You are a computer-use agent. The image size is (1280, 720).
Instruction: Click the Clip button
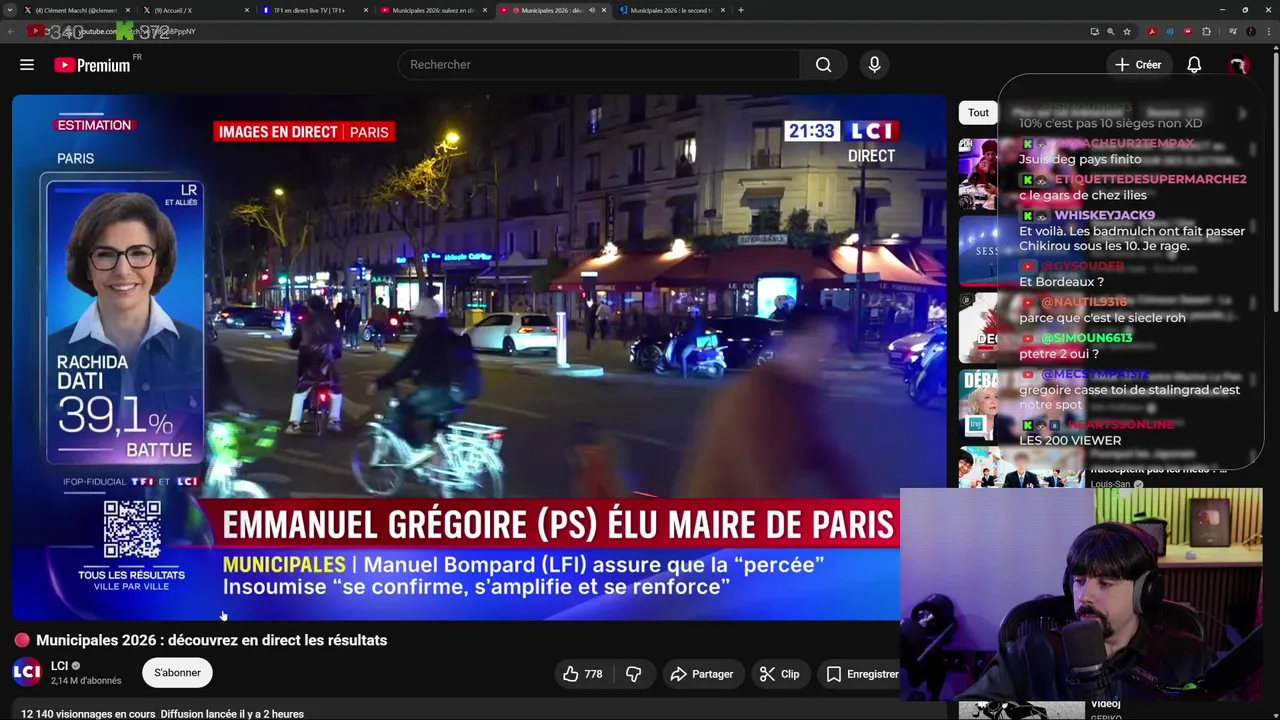click(779, 674)
